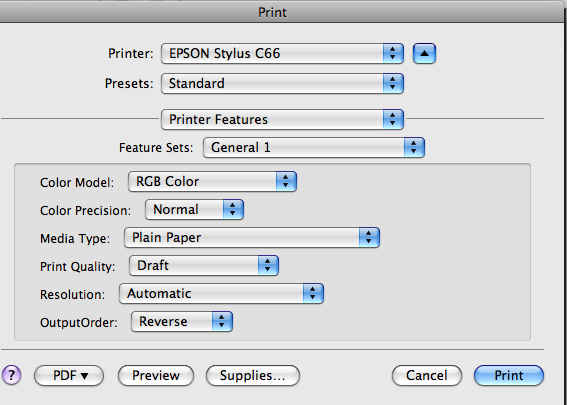Open the Color Precision Normal dropdown
The image size is (567, 405).
point(194,209)
